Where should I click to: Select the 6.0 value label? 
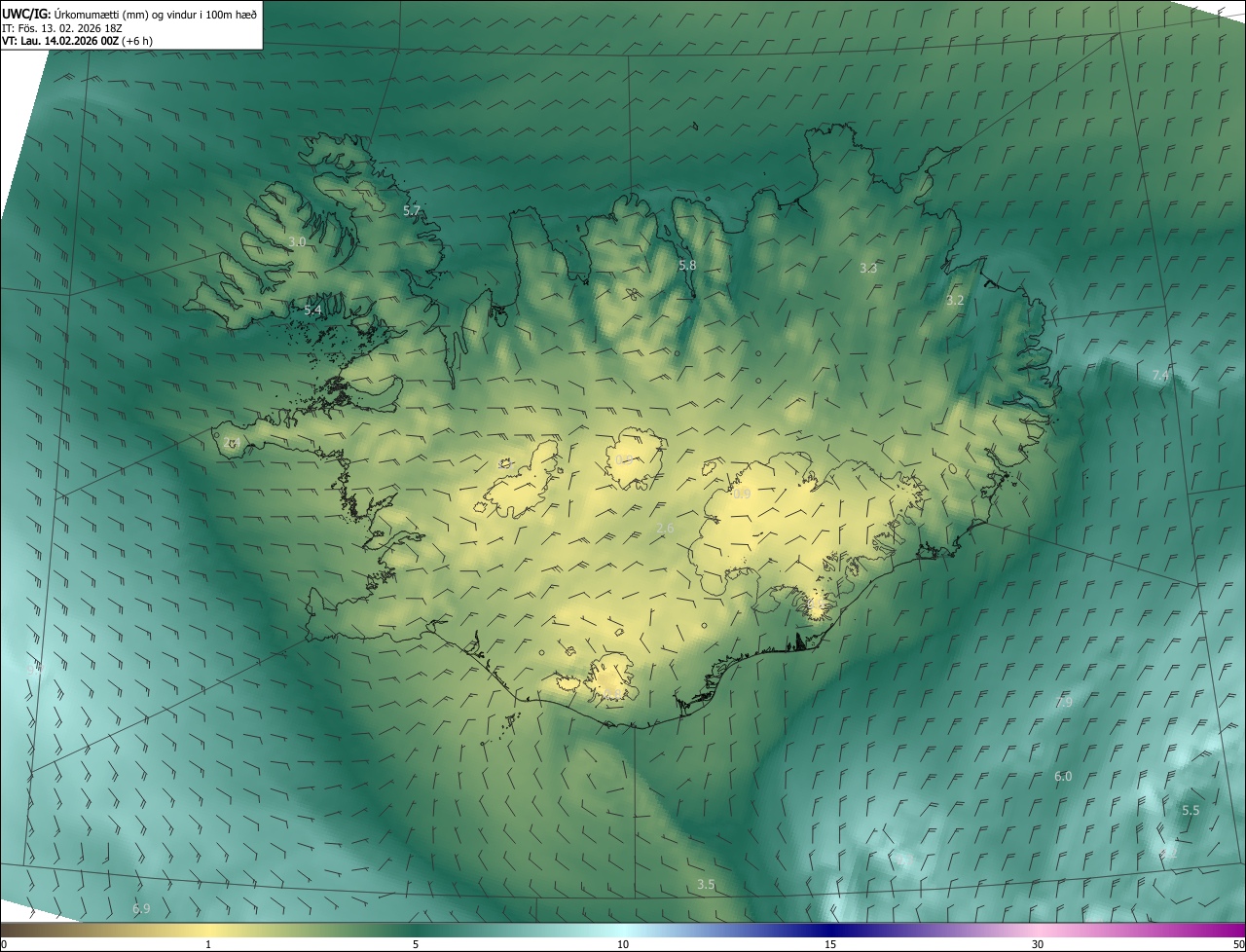pyautogui.click(x=1063, y=777)
